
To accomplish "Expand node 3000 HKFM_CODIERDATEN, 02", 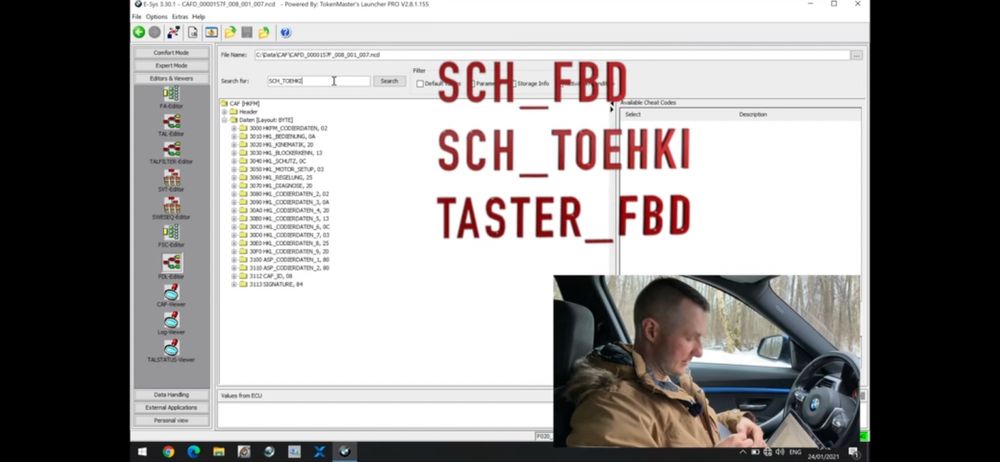I will [x=234, y=128].
